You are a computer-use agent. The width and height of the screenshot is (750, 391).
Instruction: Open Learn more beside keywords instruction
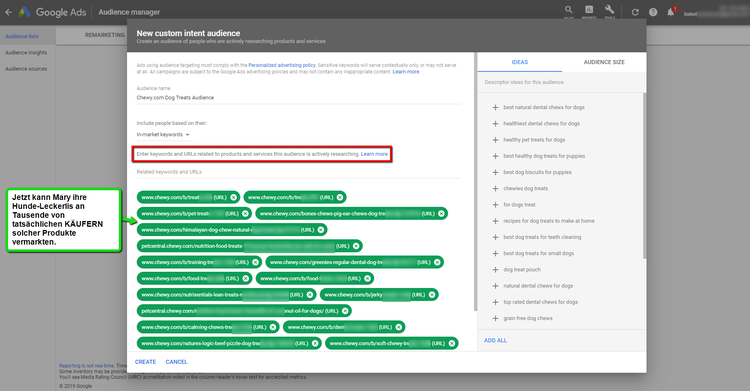coord(374,154)
